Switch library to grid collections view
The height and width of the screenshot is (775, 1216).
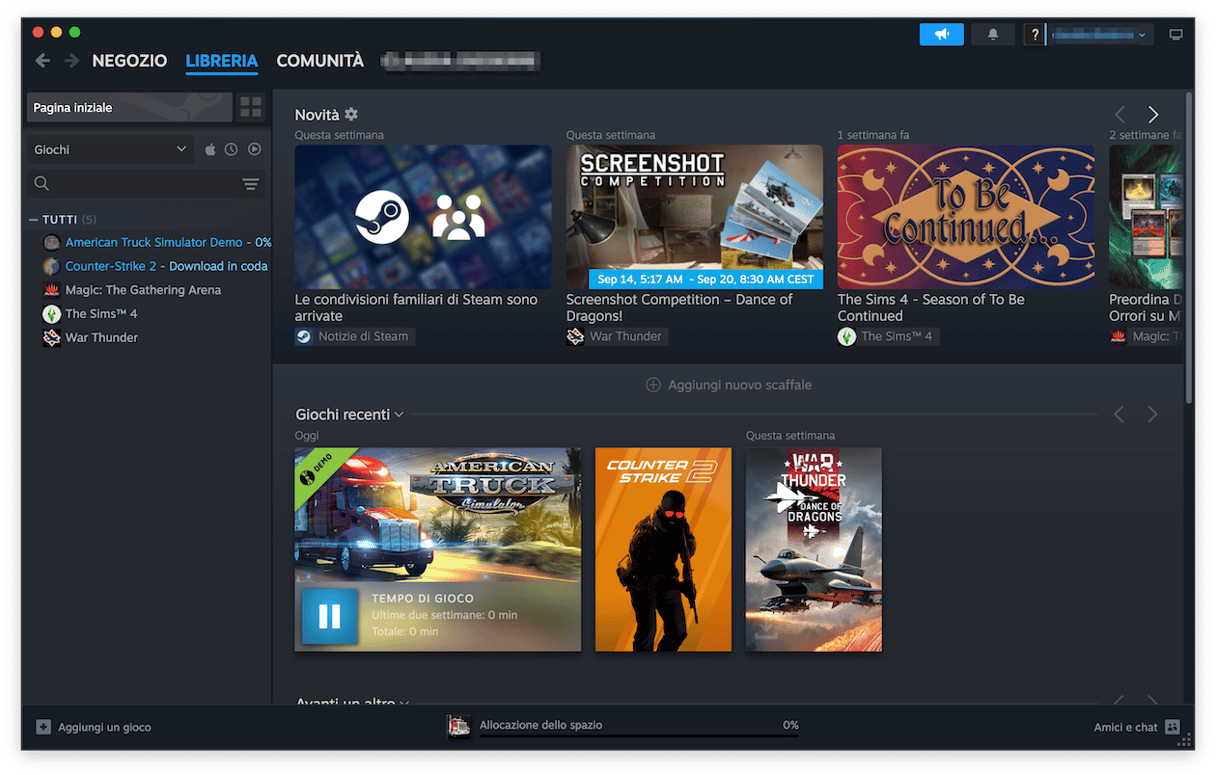click(x=251, y=107)
